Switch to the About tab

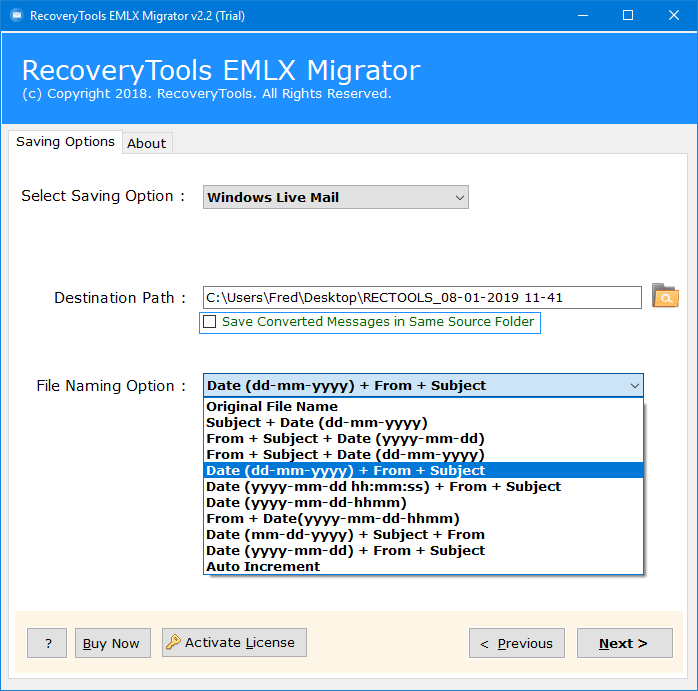click(x=147, y=143)
